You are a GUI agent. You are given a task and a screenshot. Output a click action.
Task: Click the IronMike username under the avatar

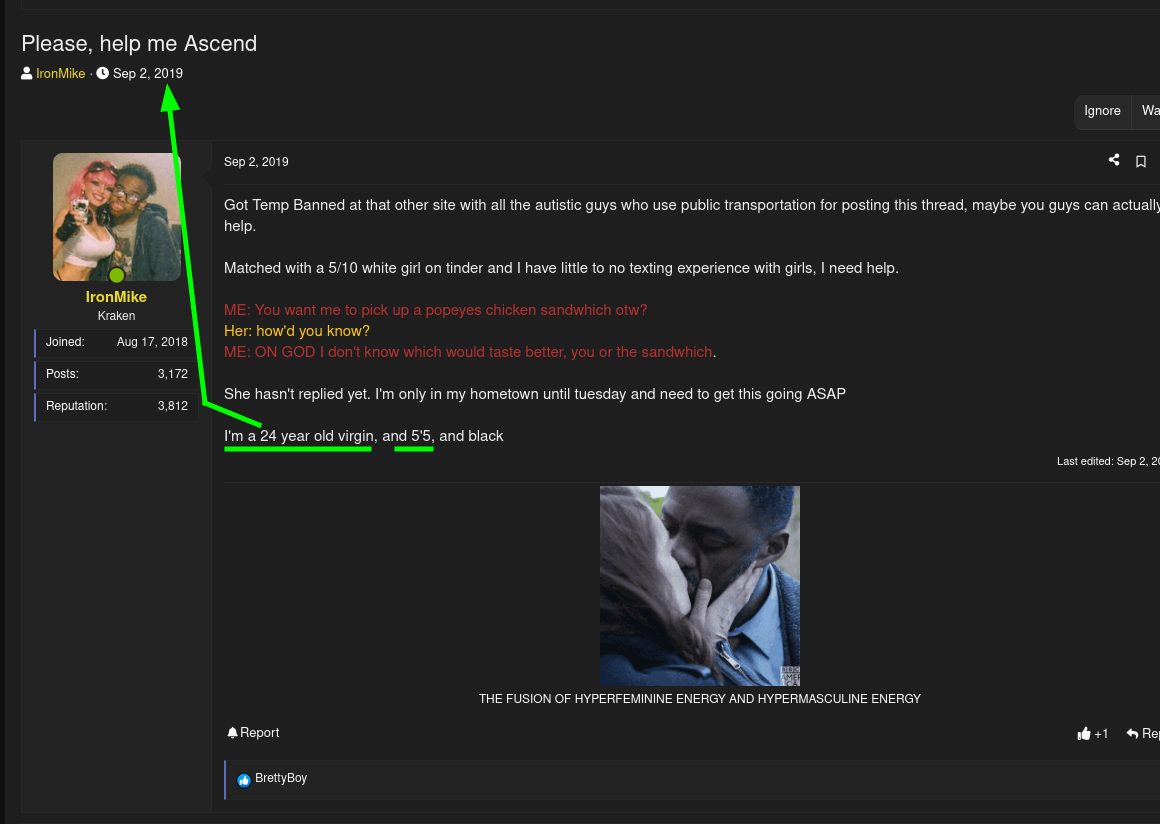click(x=116, y=297)
